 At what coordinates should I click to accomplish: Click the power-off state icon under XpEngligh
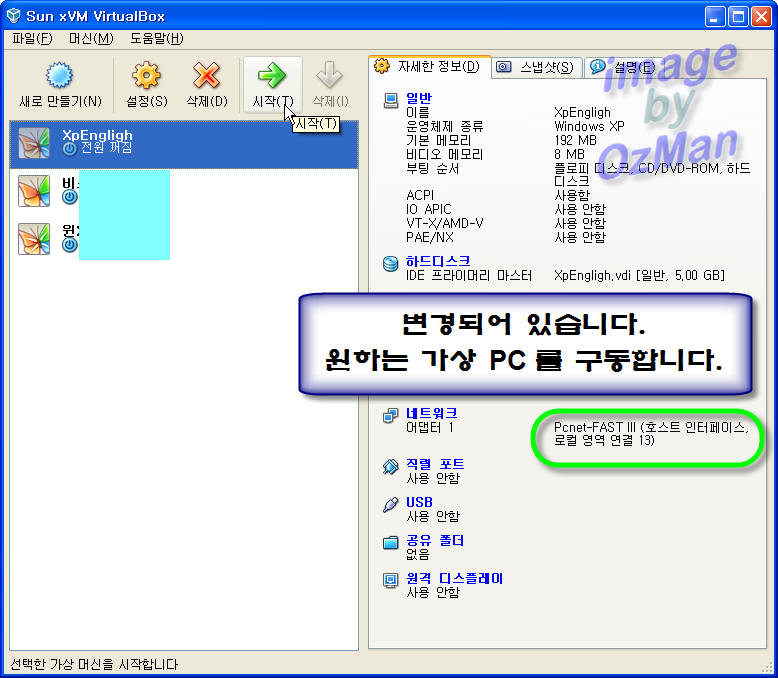click(69, 148)
